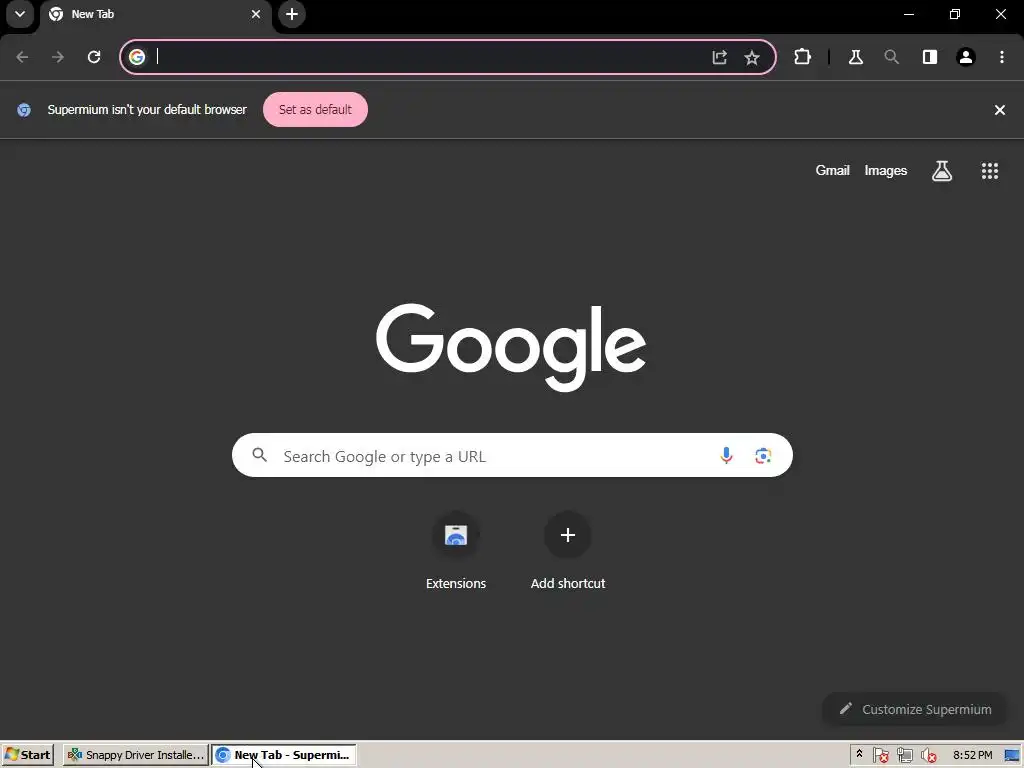Click the Search Google or type a URL box
The image size is (1024, 768).
tap(512, 455)
